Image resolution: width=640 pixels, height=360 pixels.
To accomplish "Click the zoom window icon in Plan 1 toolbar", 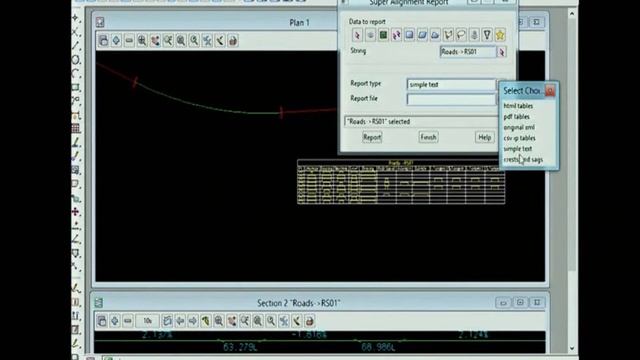I will tap(181, 40).
